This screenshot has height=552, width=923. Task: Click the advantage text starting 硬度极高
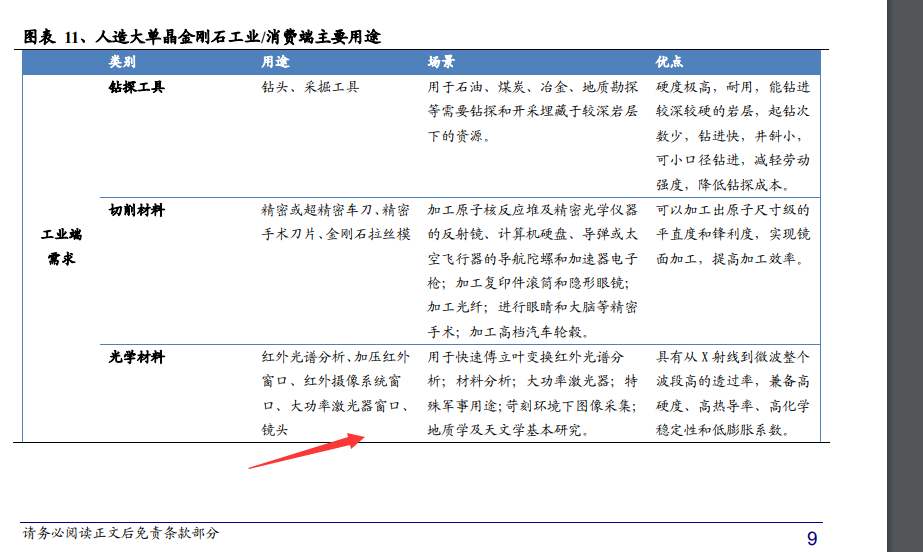click(733, 135)
